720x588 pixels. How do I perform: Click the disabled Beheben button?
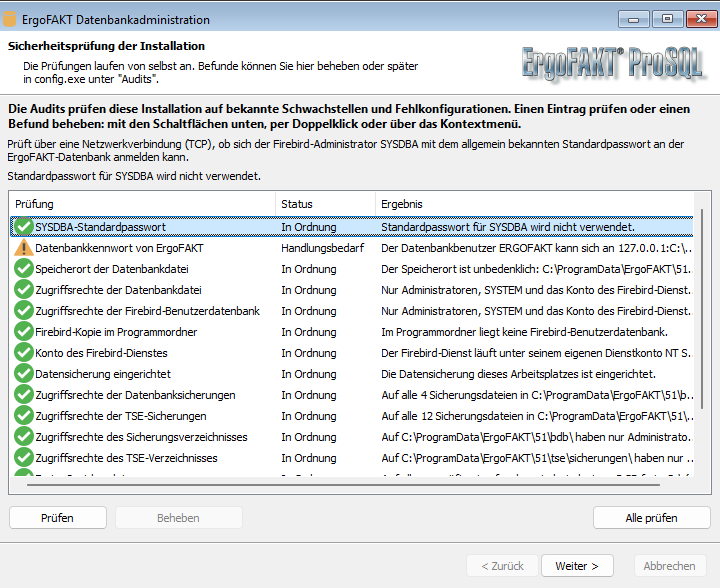pyautogui.click(x=179, y=518)
